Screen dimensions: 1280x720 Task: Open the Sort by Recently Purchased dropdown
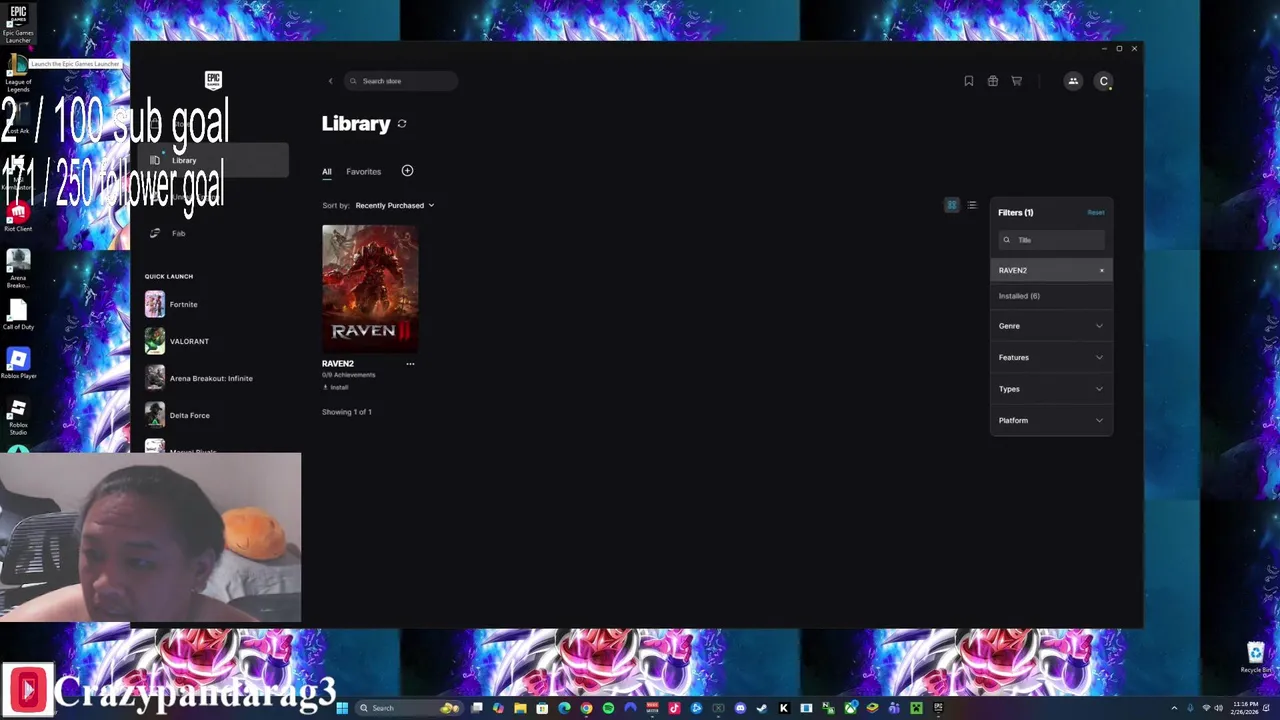click(x=394, y=205)
